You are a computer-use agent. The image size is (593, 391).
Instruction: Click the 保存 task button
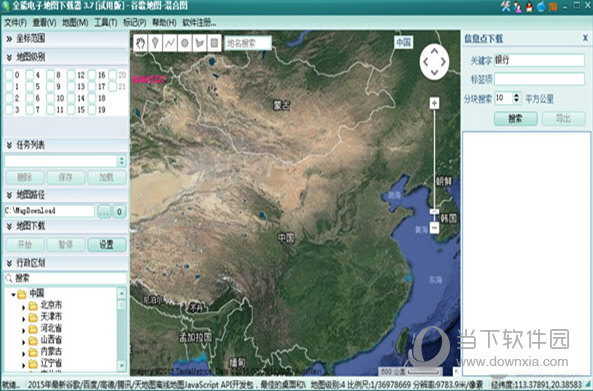pyautogui.click(x=66, y=177)
